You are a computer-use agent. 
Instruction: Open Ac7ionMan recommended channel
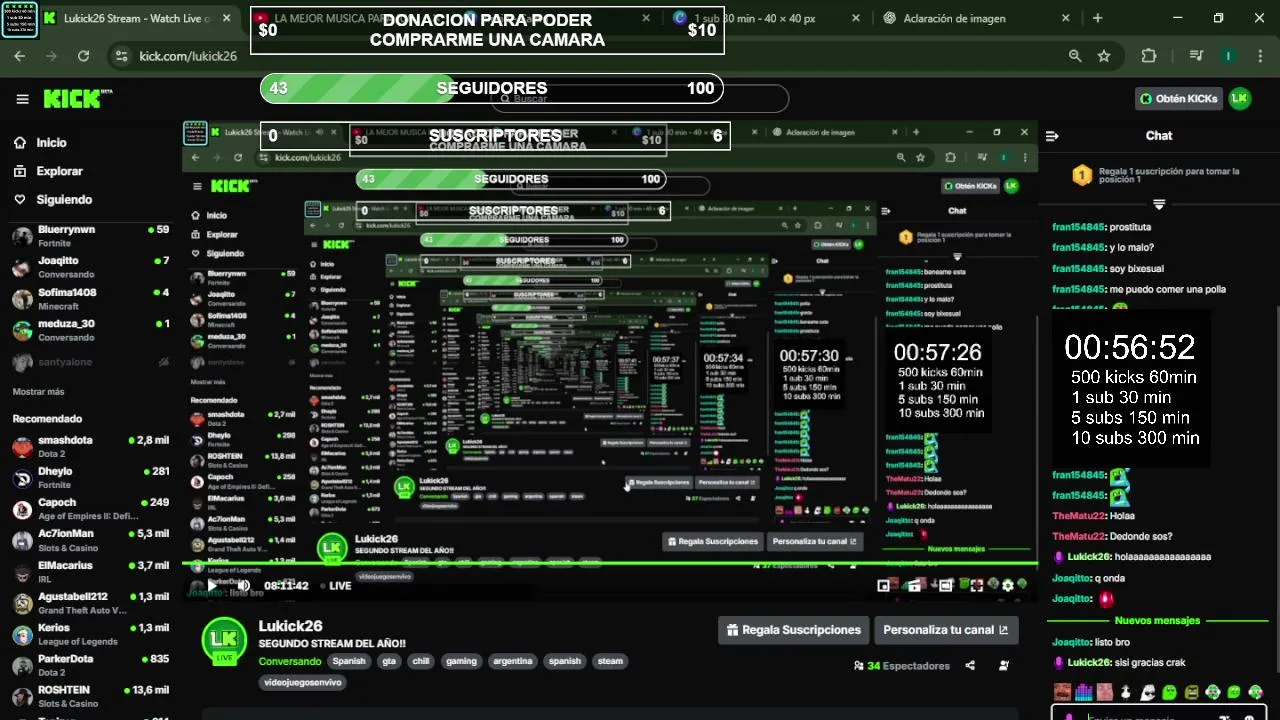[90, 540]
